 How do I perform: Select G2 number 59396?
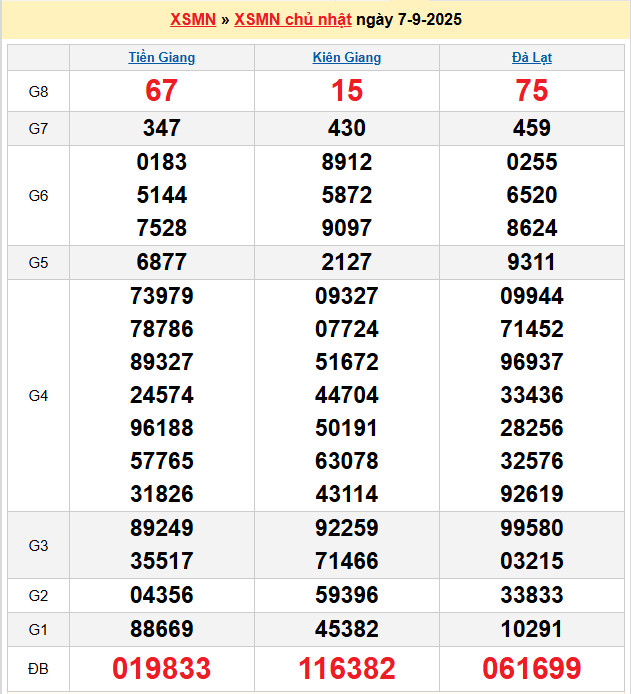(x=347, y=595)
